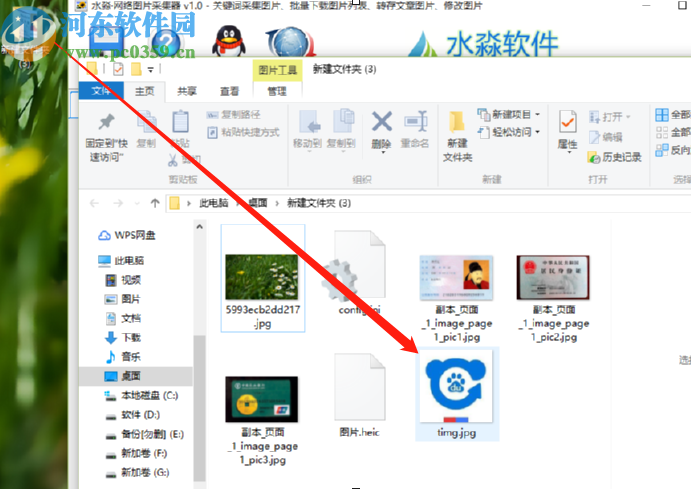Click Paste shortcut in the ribbon
691x489 pixels.
(x=243, y=132)
